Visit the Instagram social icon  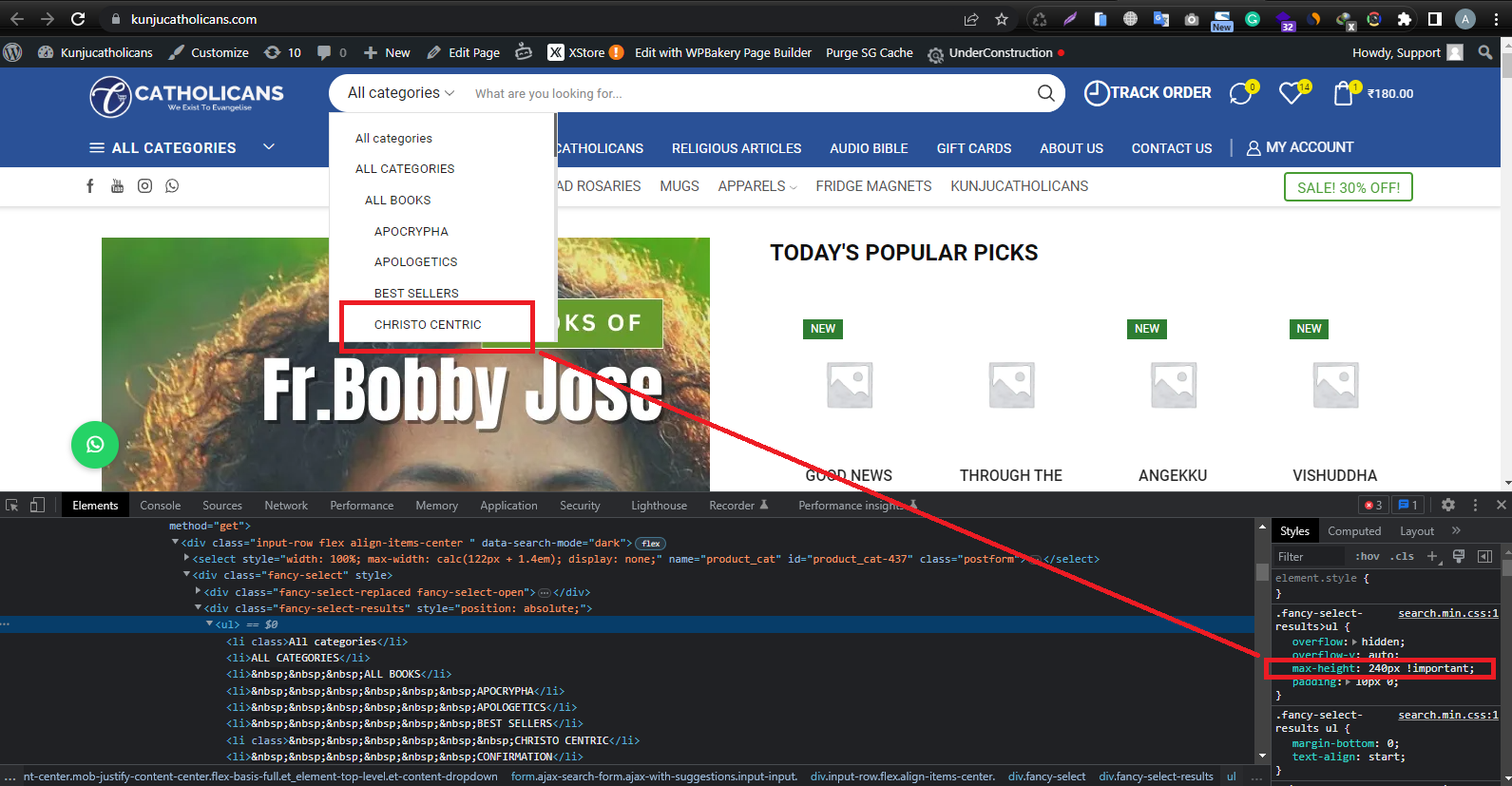(x=144, y=186)
